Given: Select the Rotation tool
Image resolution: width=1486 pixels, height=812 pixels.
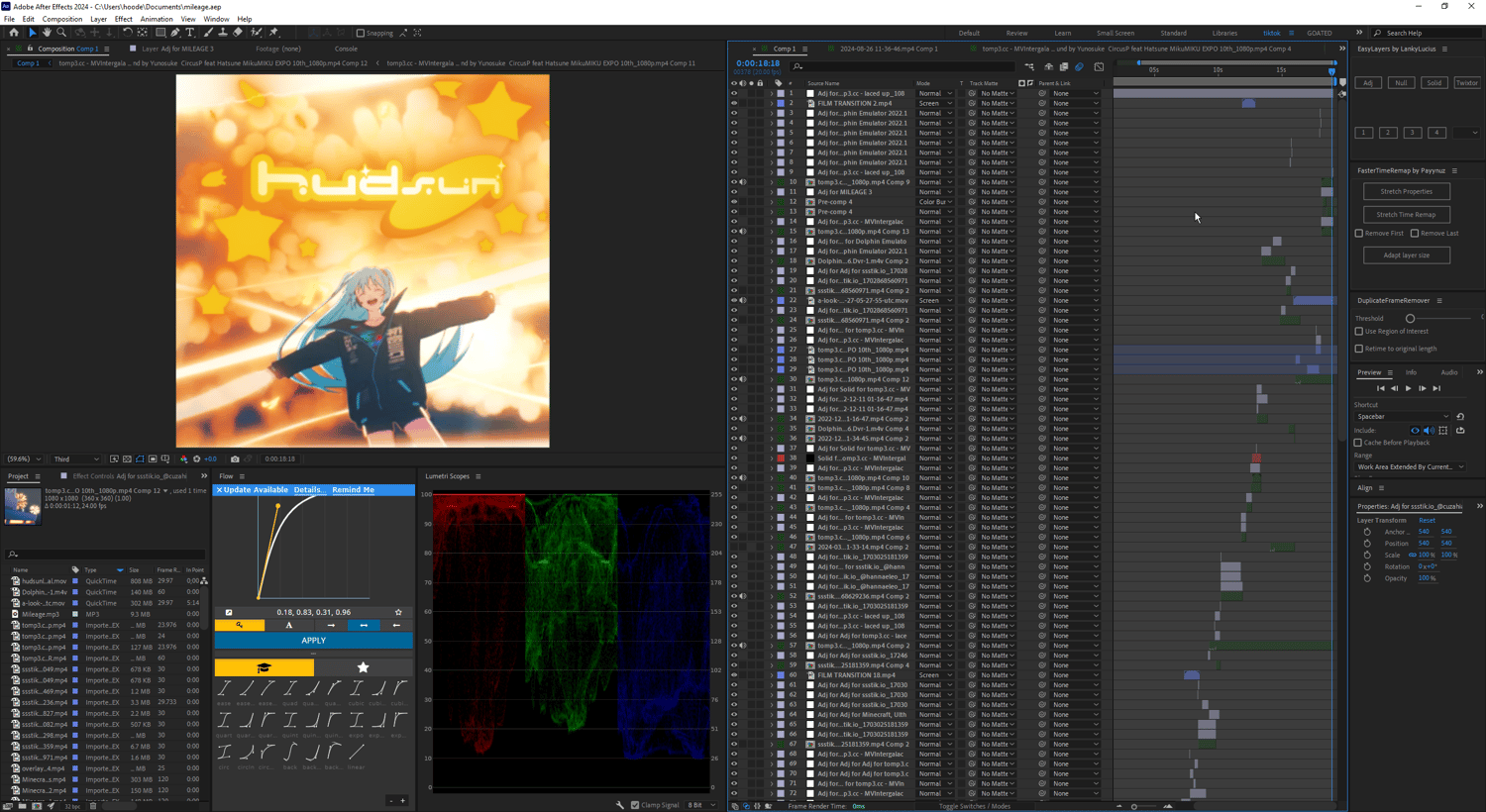Looking at the screenshot, I should 127,33.
